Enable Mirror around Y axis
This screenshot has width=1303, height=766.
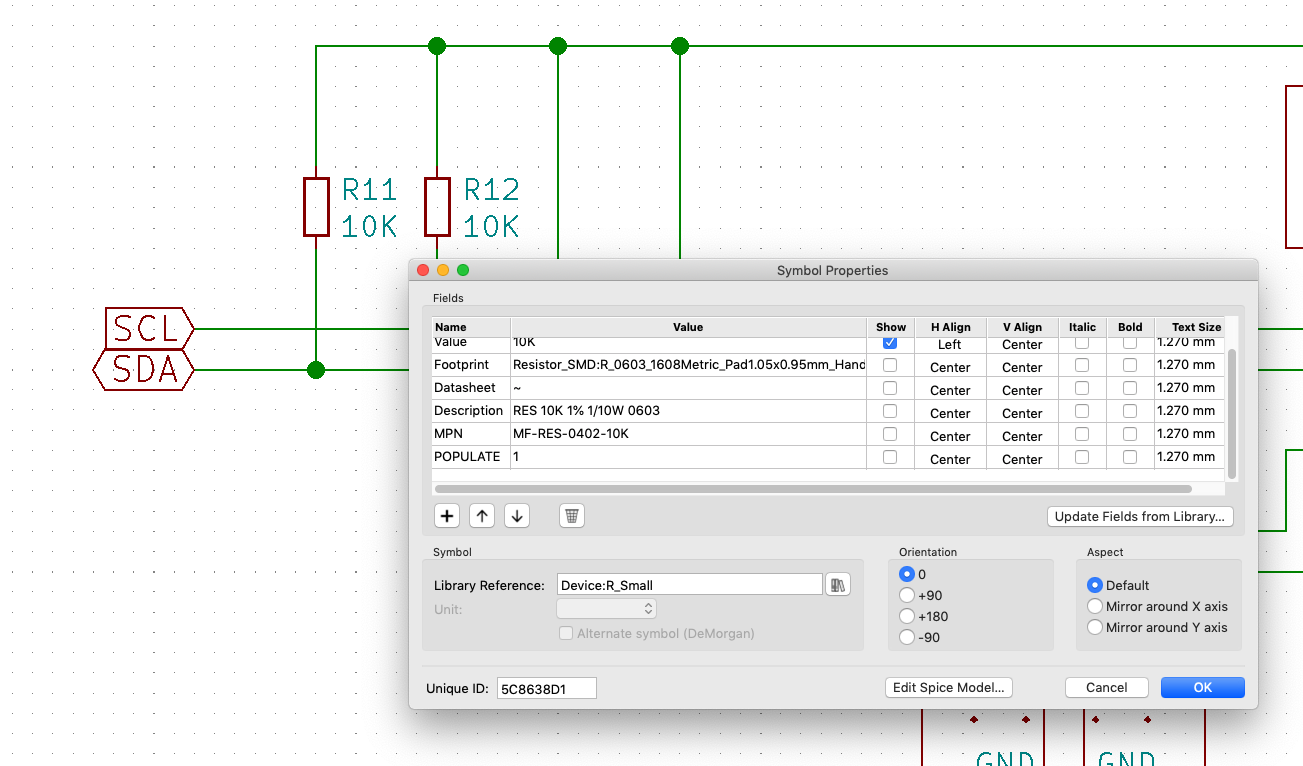pyautogui.click(x=1095, y=627)
